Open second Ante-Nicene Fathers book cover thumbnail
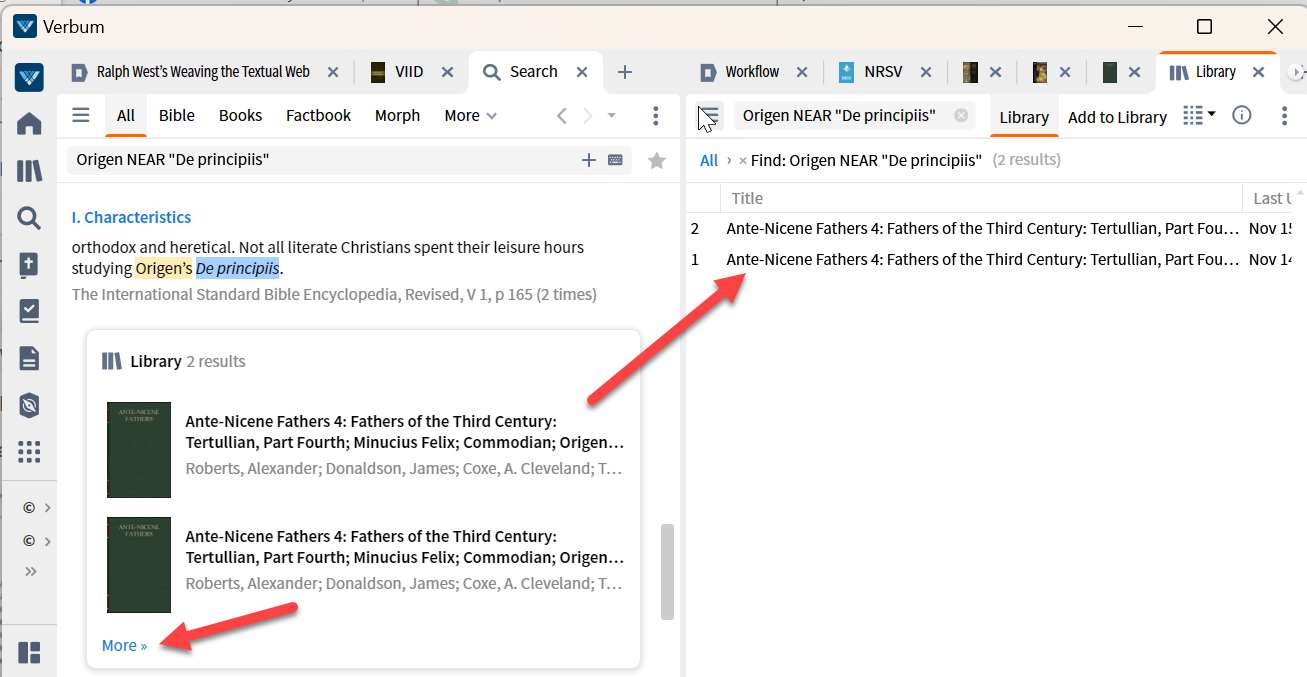1307x677 pixels. tap(139, 565)
